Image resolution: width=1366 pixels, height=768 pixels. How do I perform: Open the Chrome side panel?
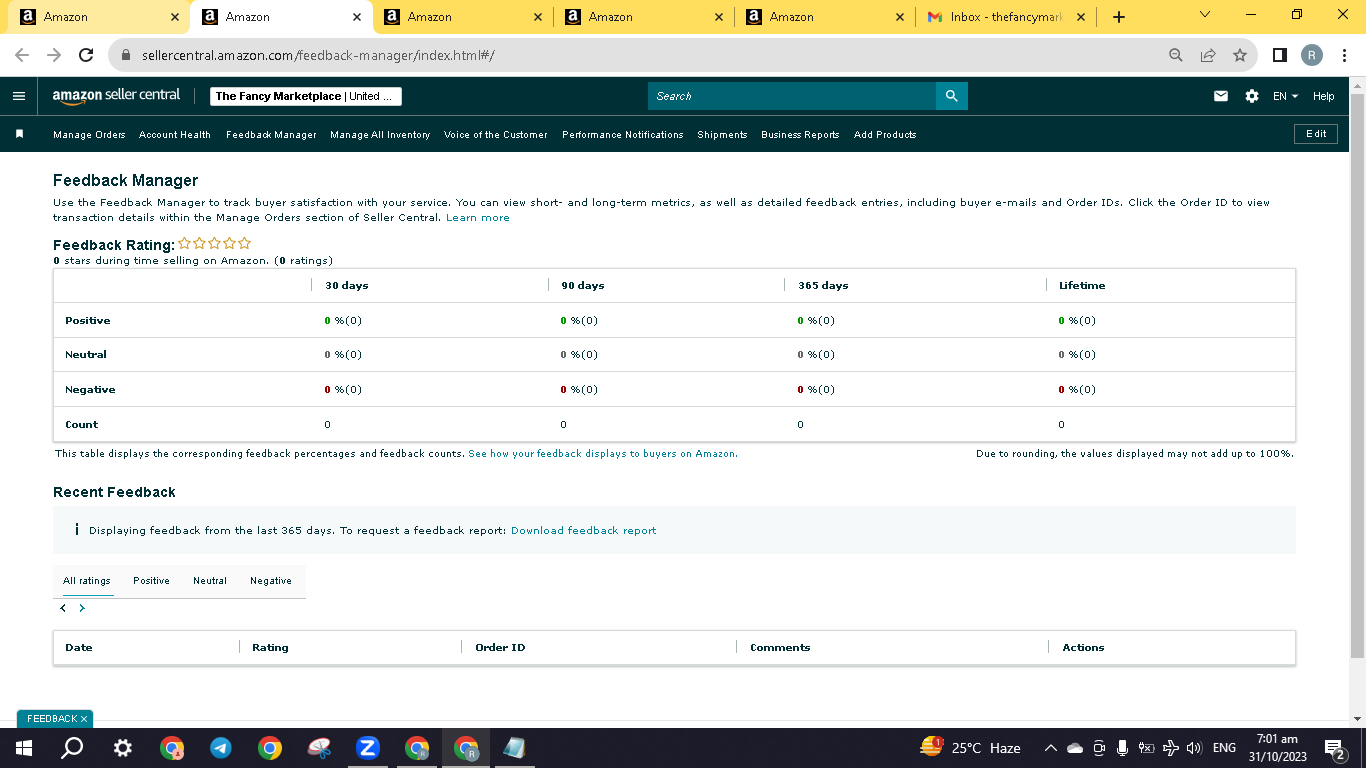pyautogui.click(x=1280, y=55)
